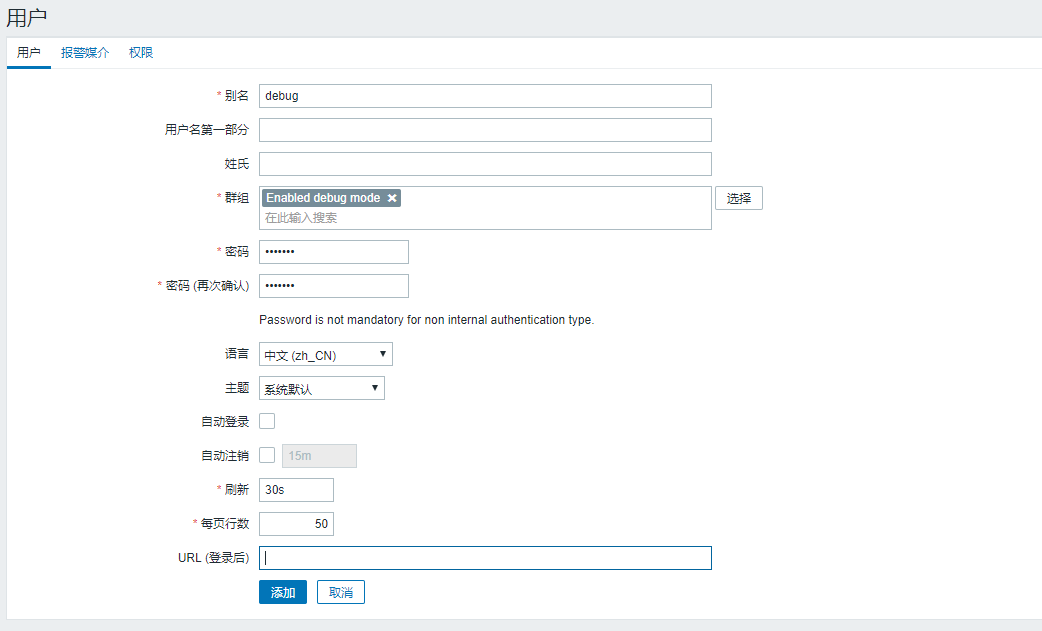Click the URL (登录后) input field
Image resolution: width=1042 pixels, height=631 pixels.
point(484,557)
